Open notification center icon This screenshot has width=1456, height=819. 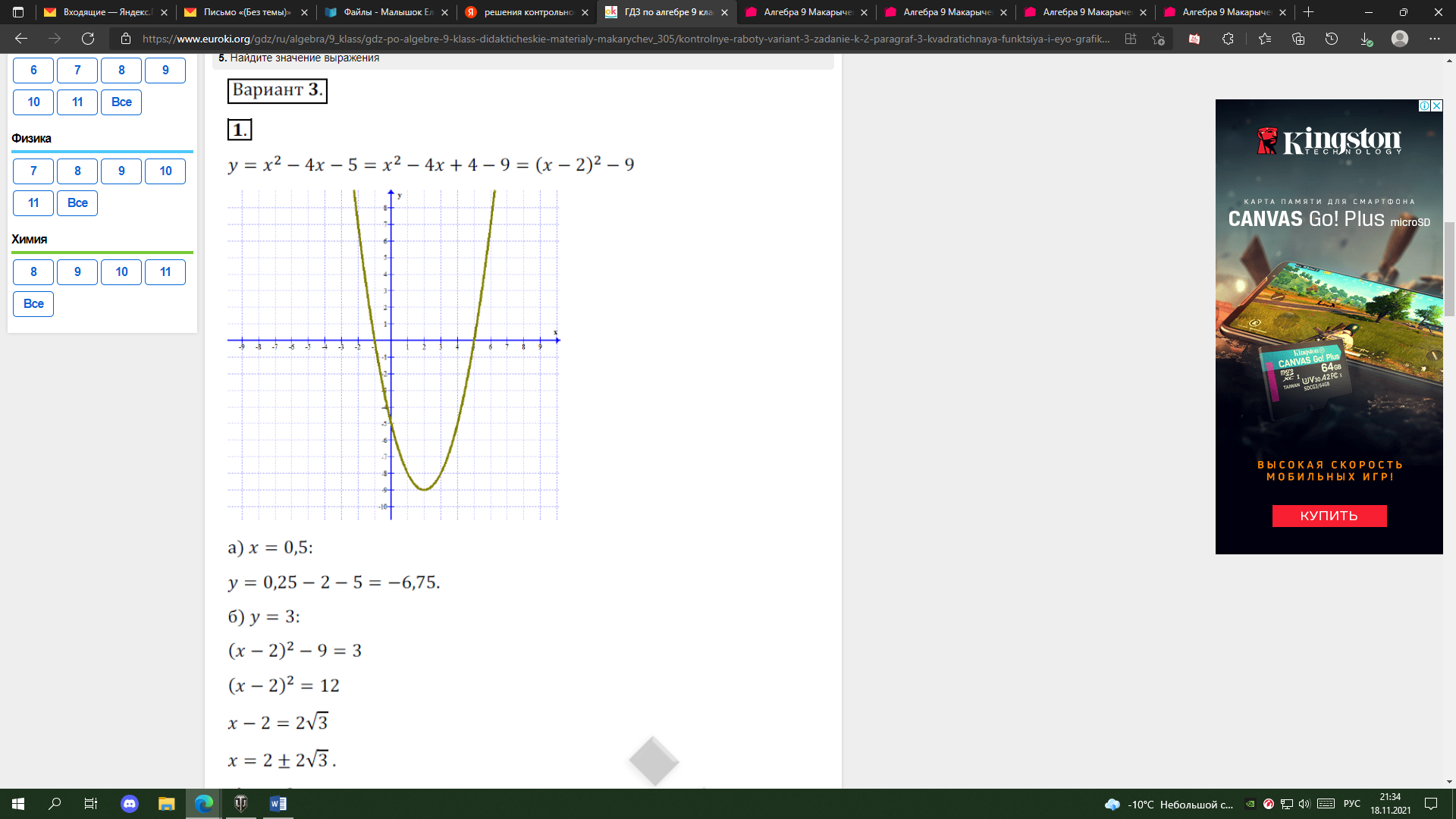[1431, 804]
